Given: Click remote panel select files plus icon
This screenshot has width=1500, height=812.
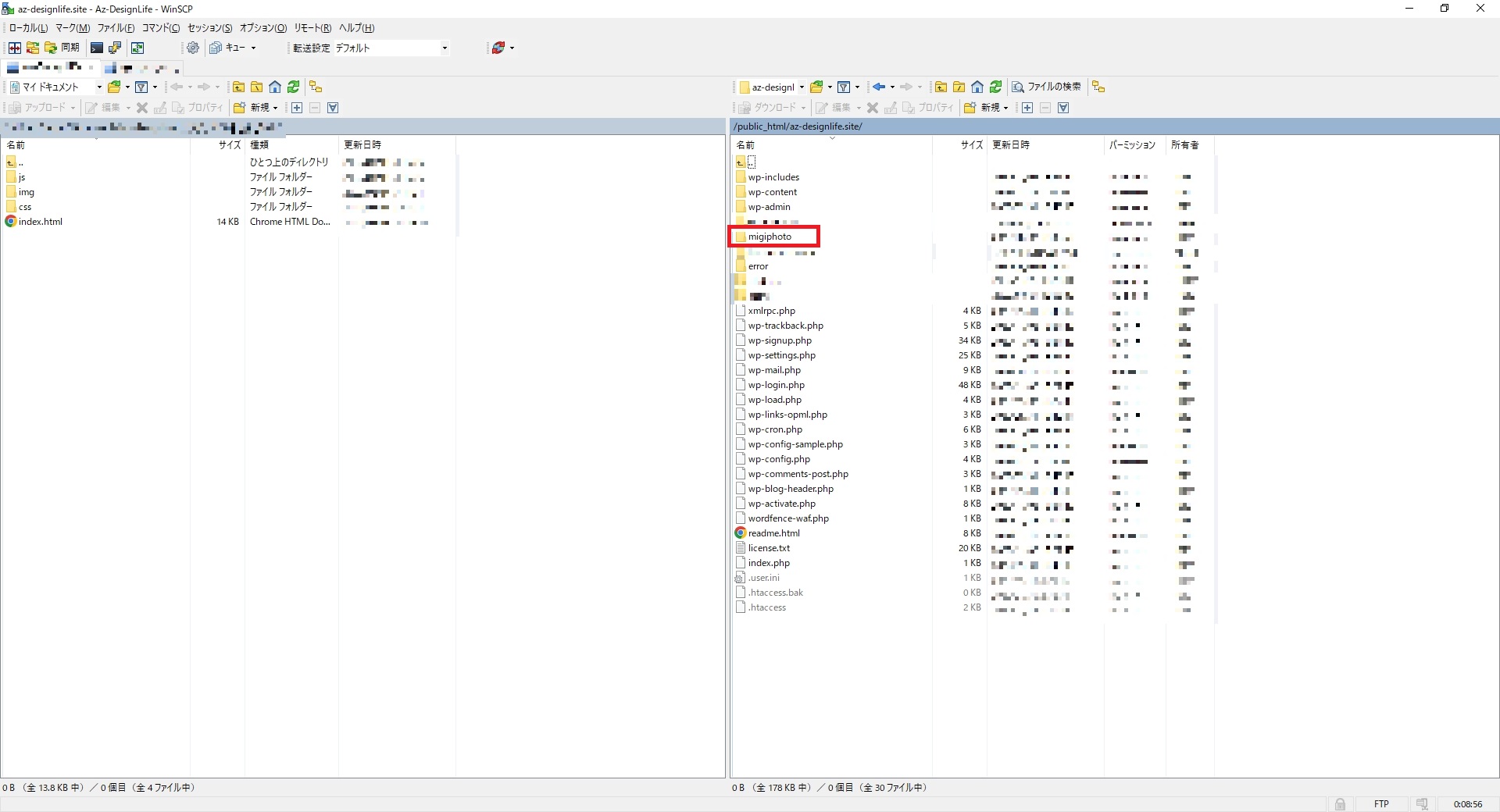Looking at the screenshot, I should [x=1027, y=108].
